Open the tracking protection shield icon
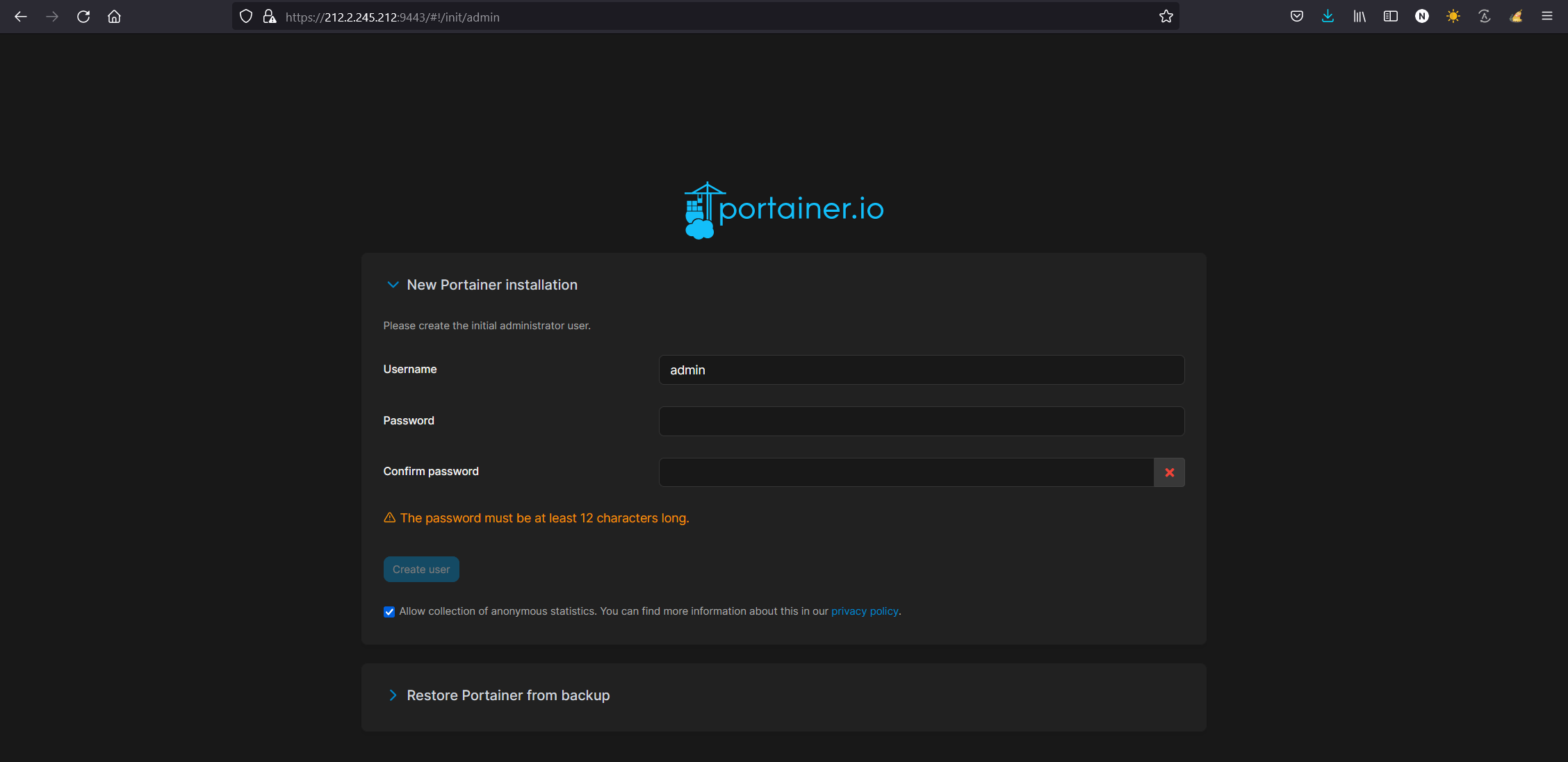The height and width of the screenshot is (762, 1568). click(246, 17)
